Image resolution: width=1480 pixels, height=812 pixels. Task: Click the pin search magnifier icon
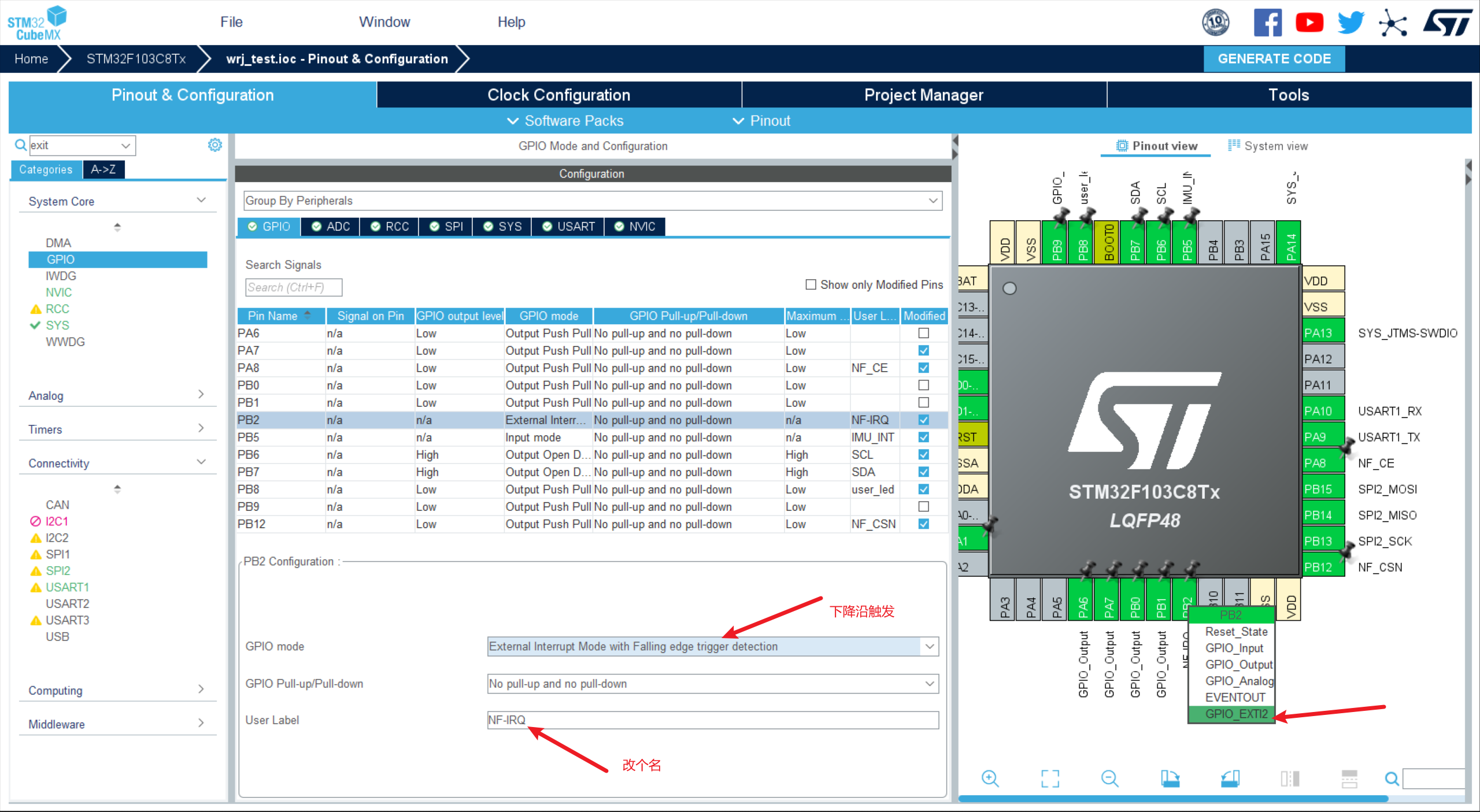[1392, 778]
